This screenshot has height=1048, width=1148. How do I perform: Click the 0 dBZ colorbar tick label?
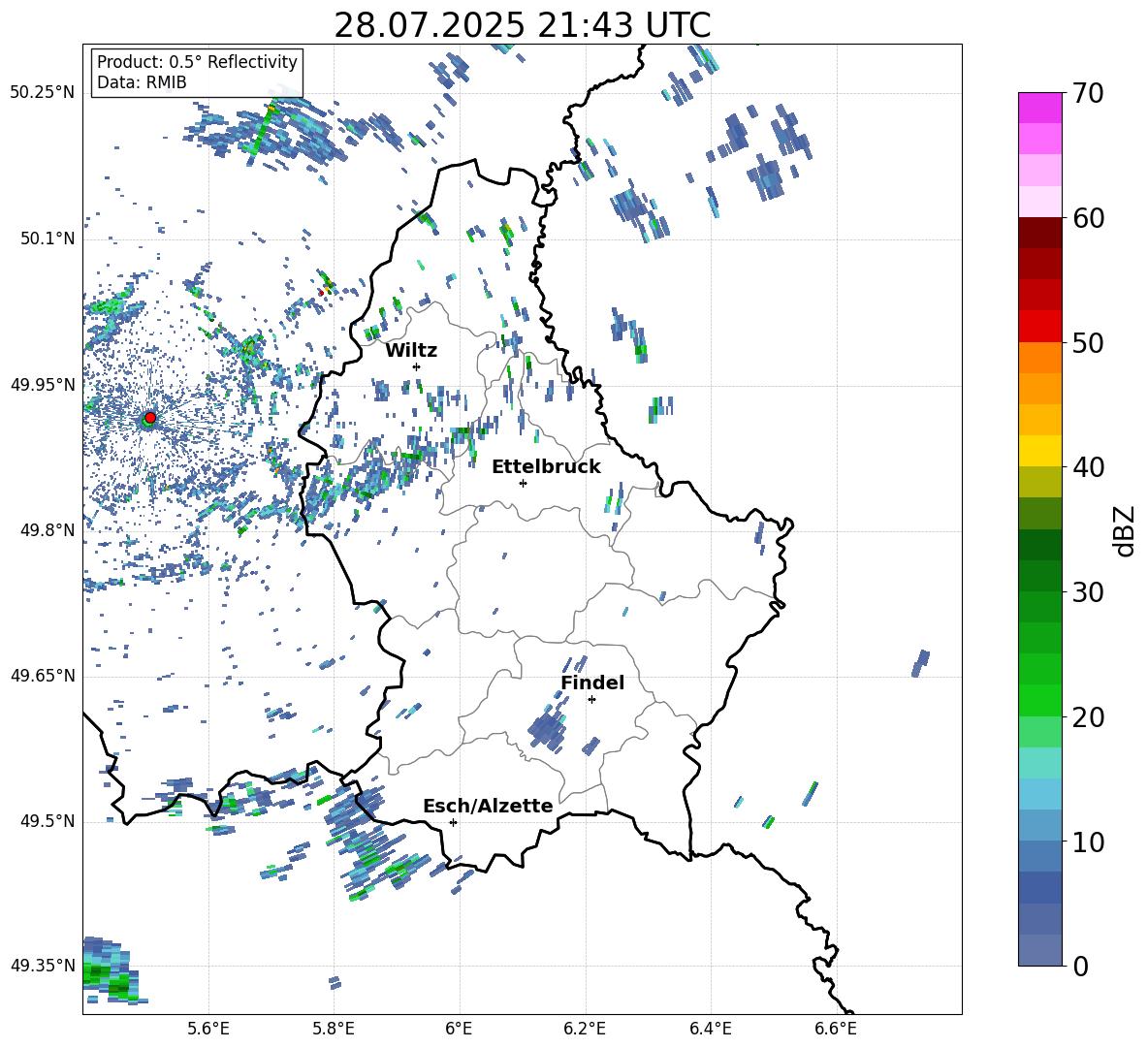tap(1080, 967)
